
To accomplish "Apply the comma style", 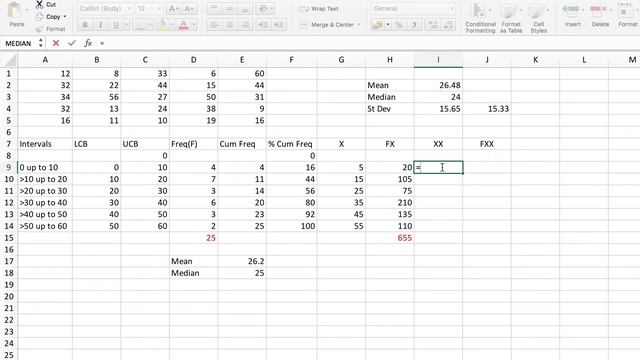I will point(414,25).
